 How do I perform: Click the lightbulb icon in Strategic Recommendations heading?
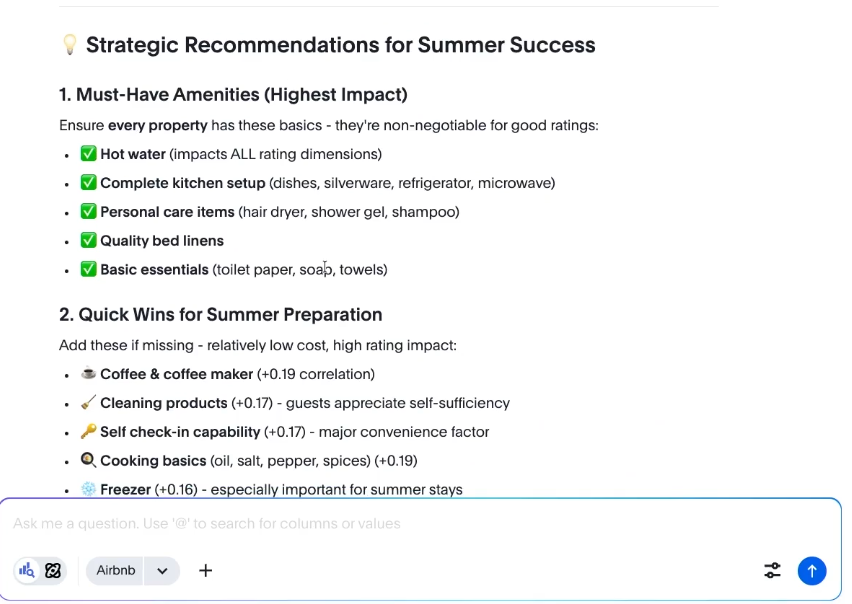tap(69, 45)
